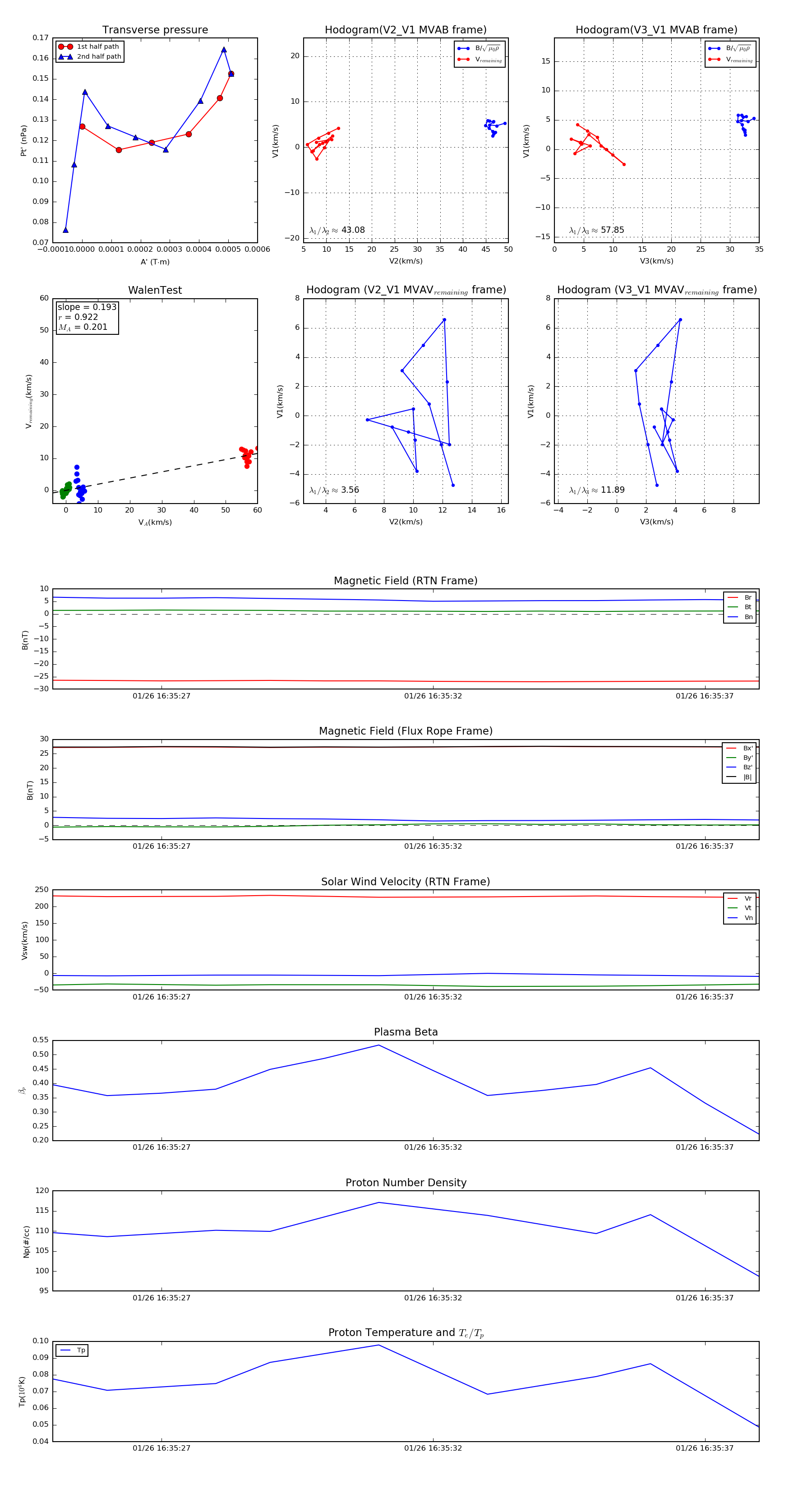812x1489 pixels.
Task: Click the 'Hodogram (V3_V1 MVAV remaining frame)' title
Action: 656,290
